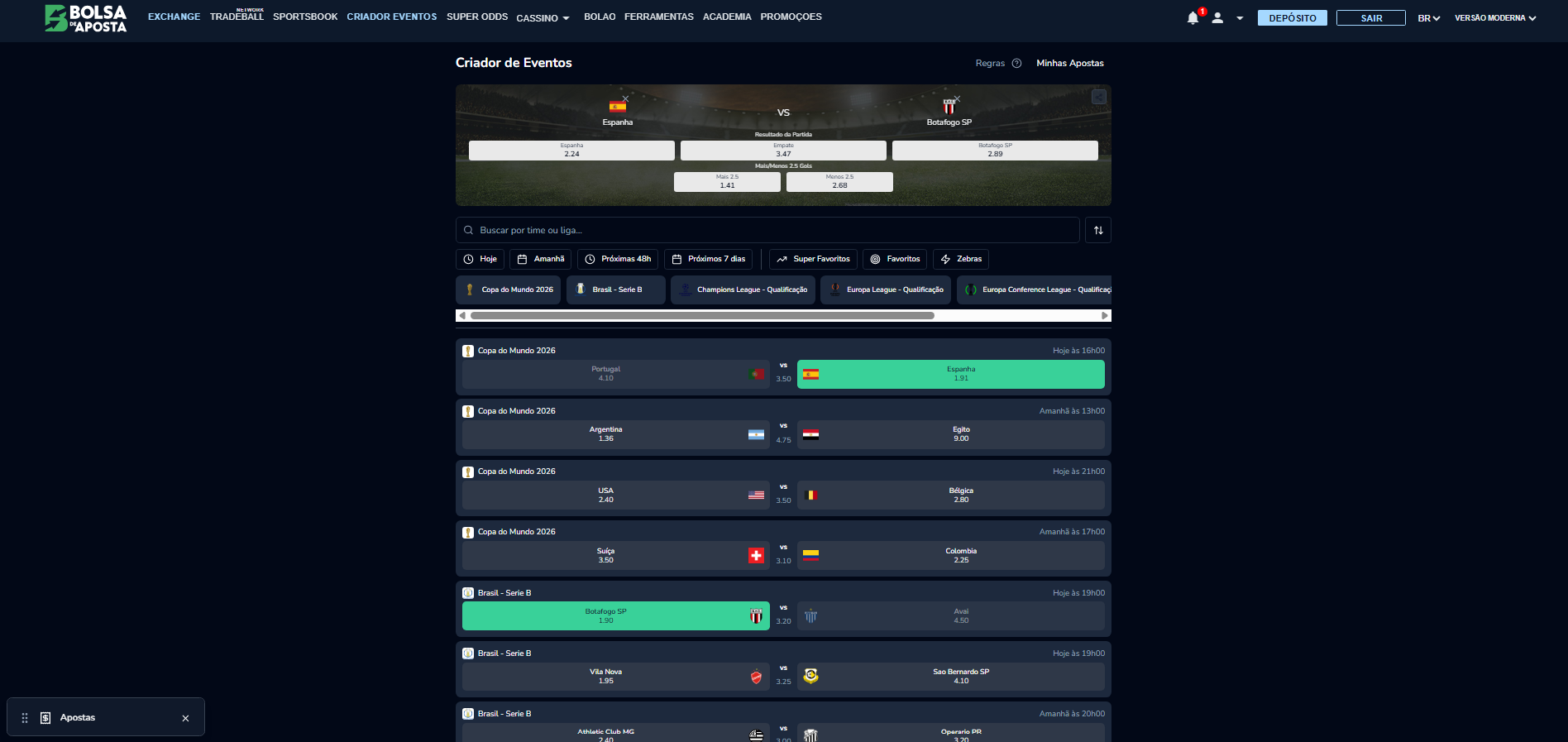The width and height of the screenshot is (1568, 742).
Task: Open the Exchange menu
Action: pos(174,17)
